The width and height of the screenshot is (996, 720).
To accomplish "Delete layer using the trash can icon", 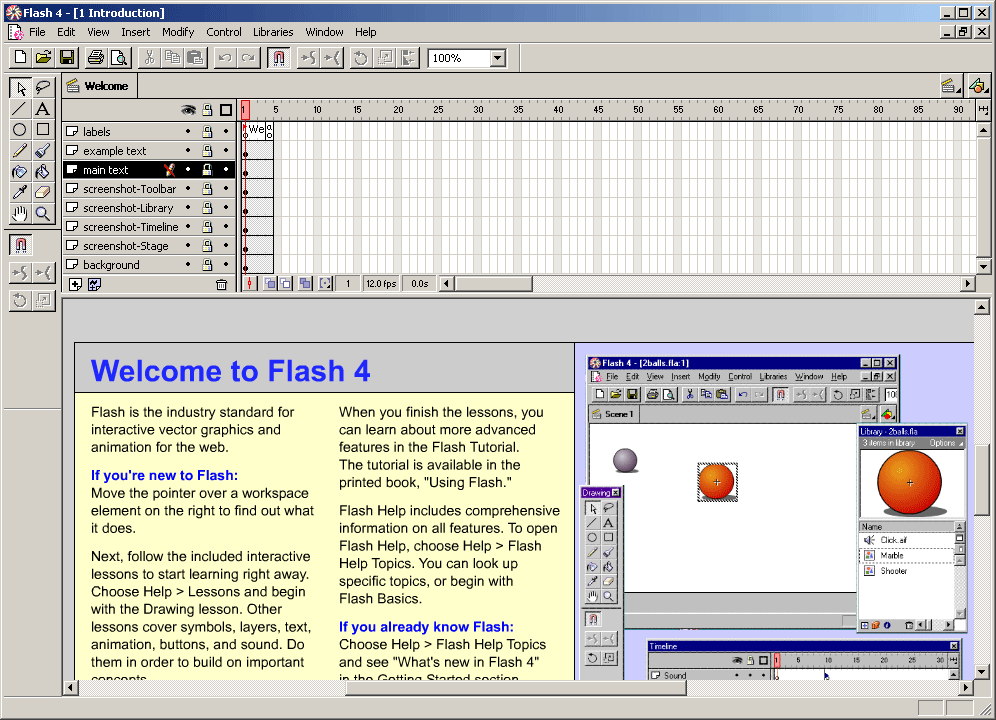I will coord(222,284).
